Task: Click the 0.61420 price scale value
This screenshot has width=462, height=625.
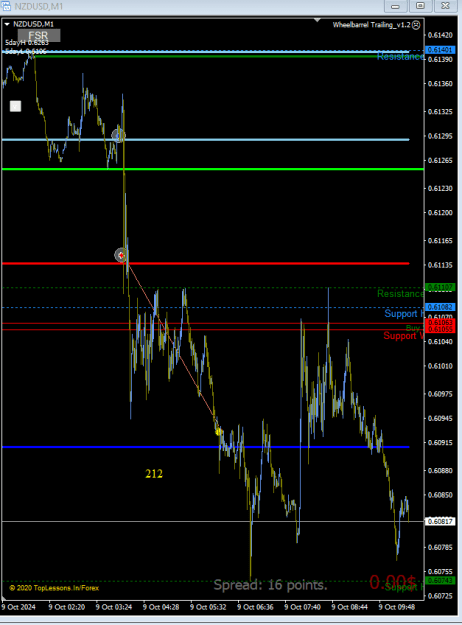Action: click(440, 35)
